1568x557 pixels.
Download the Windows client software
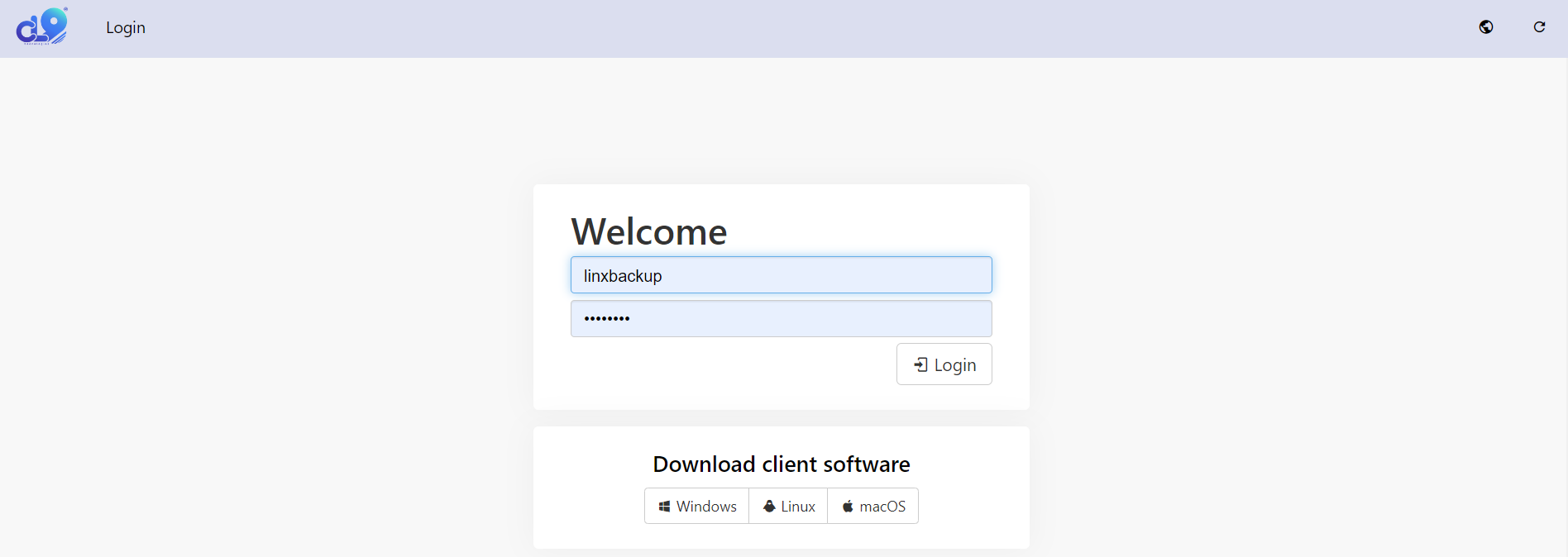coord(697,506)
